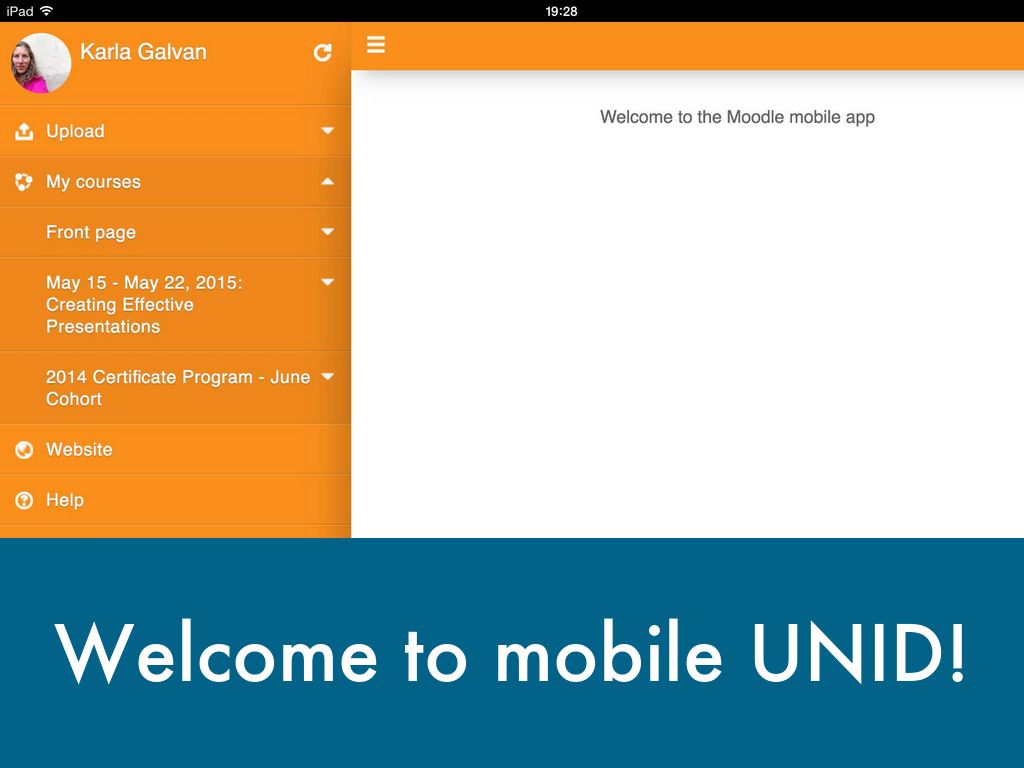Screen dimensions: 1024x768
Task: Tap the refresh icon beside Karla Galvan
Action: coord(322,53)
